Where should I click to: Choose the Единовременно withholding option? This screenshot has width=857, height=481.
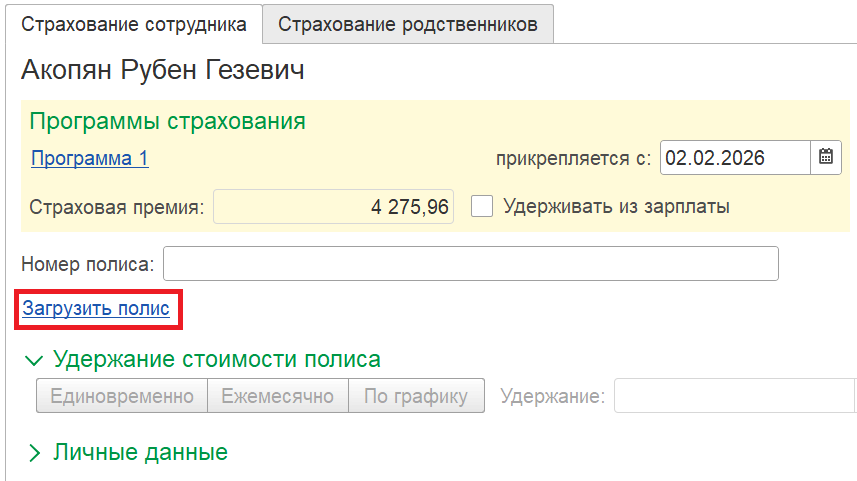pyautogui.click(x=122, y=396)
